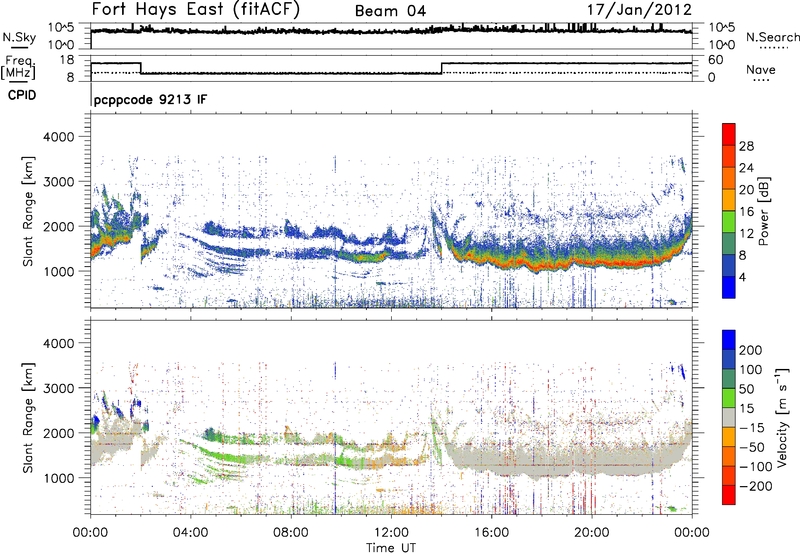Click the 'Fort Hays East (fitACF)' title
The height and width of the screenshot is (554, 800).
[x=195, y=9]
